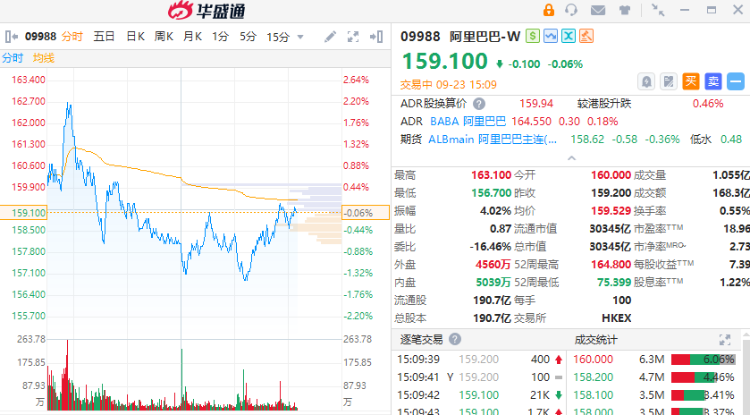Click the 最低 value 156.700
This screenshot has height=415, width=750.
click(491, 193)
